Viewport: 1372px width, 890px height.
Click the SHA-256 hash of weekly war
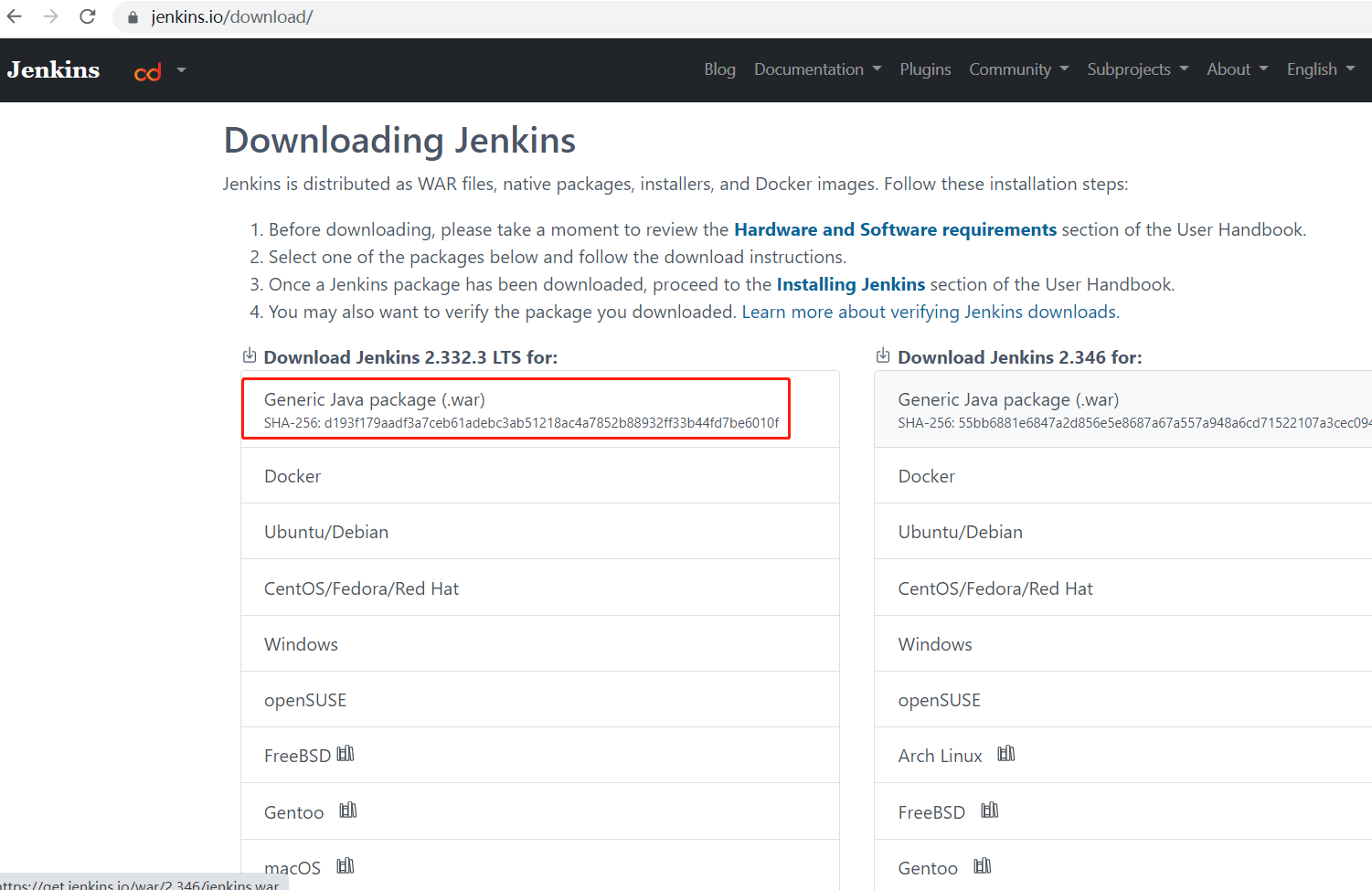pyautogui.click(x=1134, y=423)
